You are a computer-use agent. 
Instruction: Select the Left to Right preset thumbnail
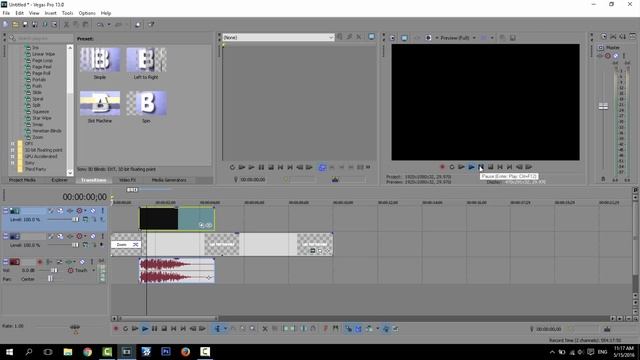[x=146, y=60]
